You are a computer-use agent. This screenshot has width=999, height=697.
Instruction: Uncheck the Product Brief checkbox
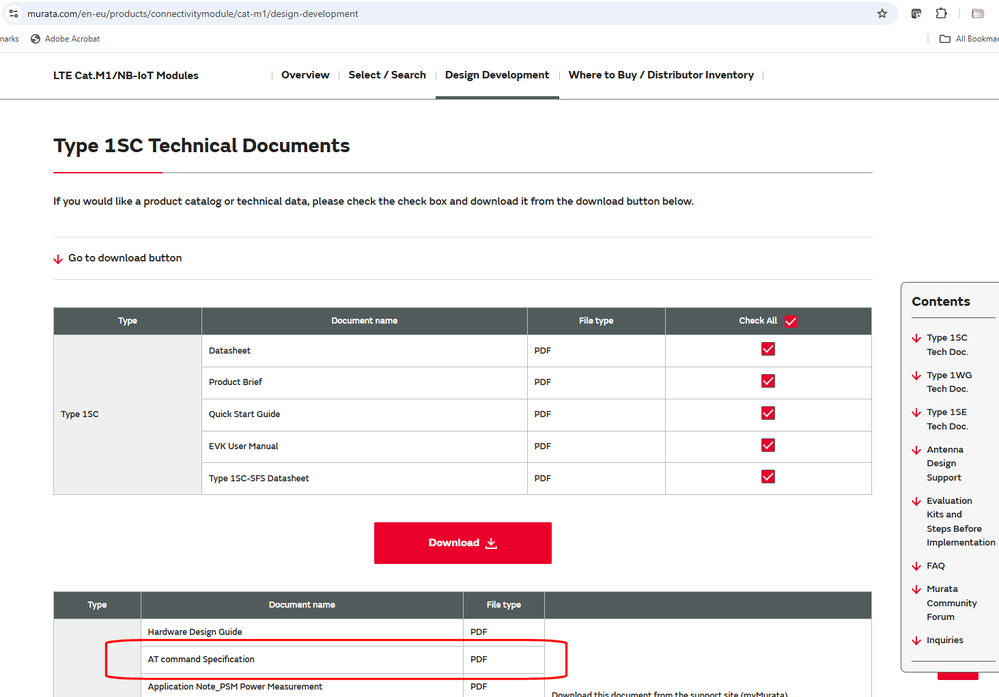[x=768, y=381]
